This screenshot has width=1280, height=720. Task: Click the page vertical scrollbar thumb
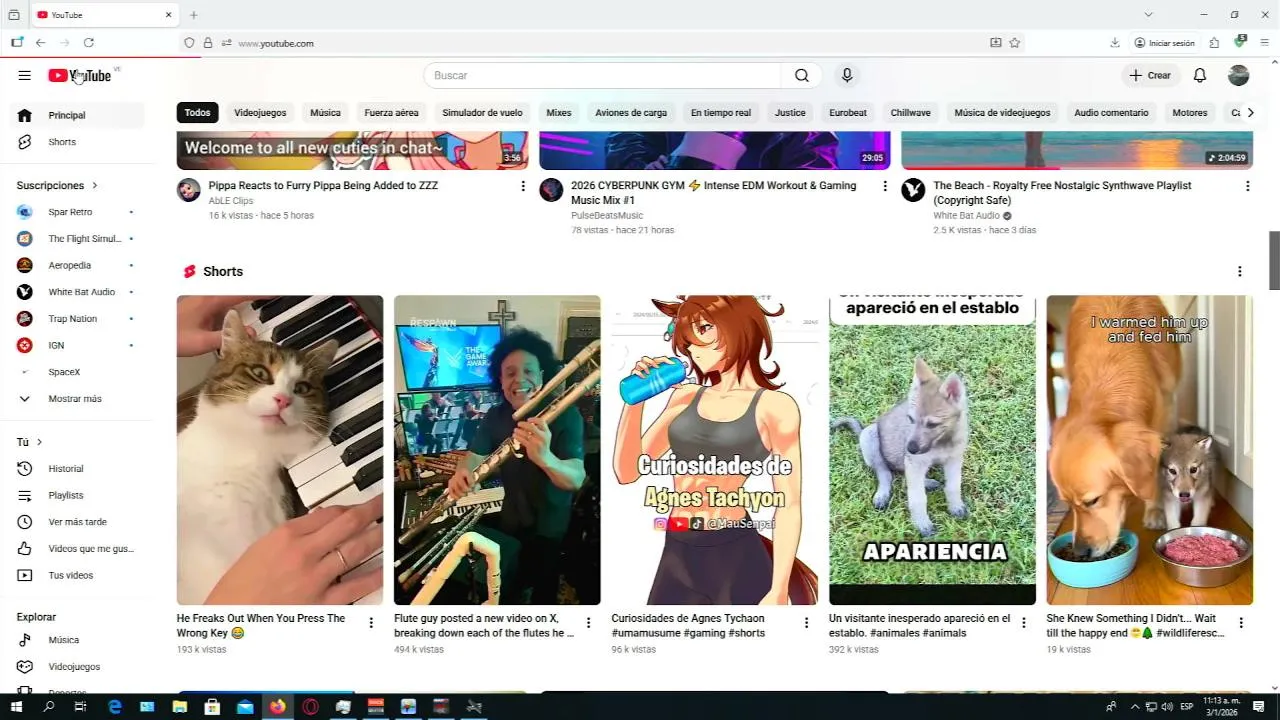pos(1274,260)
